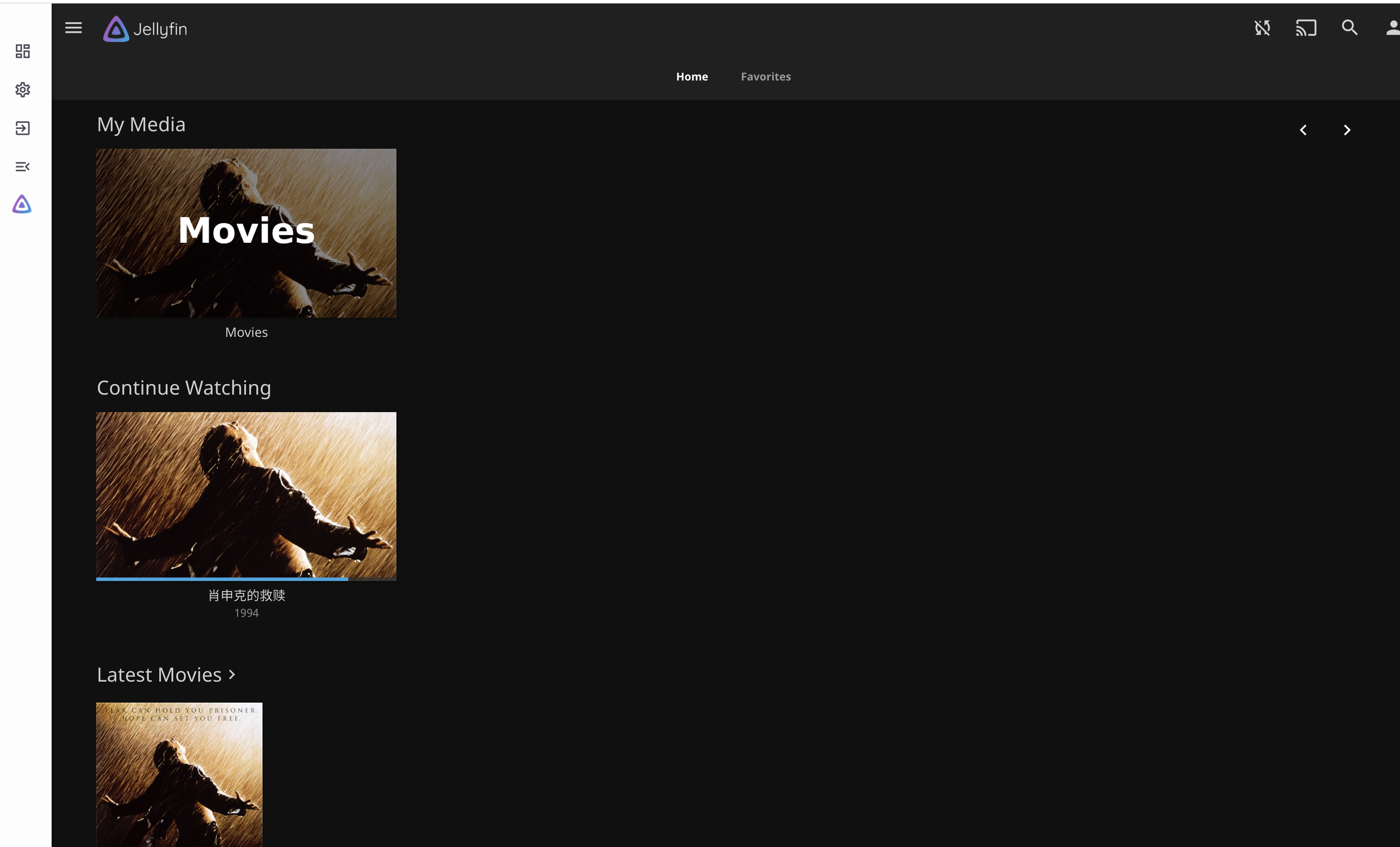Open settings gear in left sidebar
1400x847 pixels.
(23, 90)
